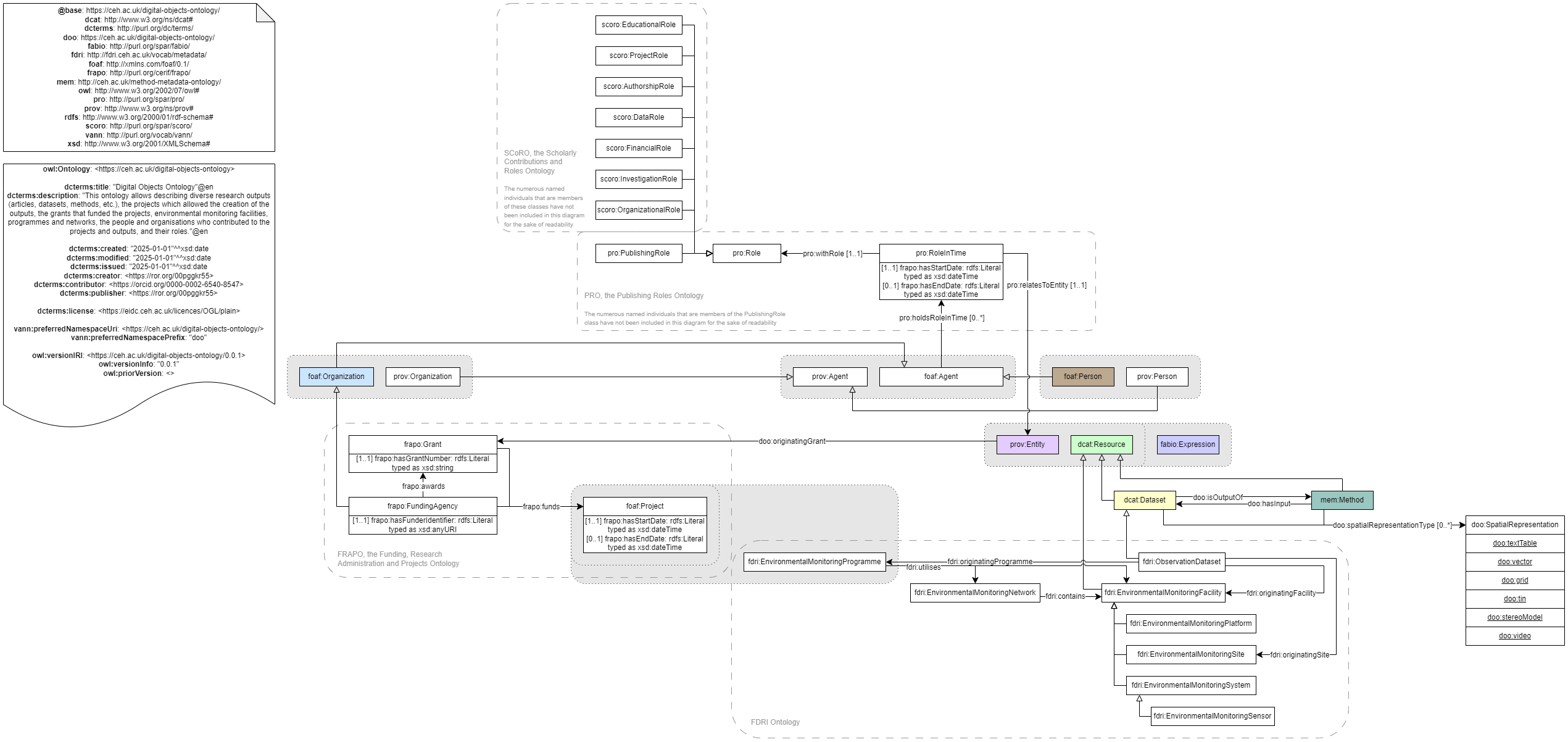Click the frapo:funds arrow label
1568x742 pixels.
[541, 507]
